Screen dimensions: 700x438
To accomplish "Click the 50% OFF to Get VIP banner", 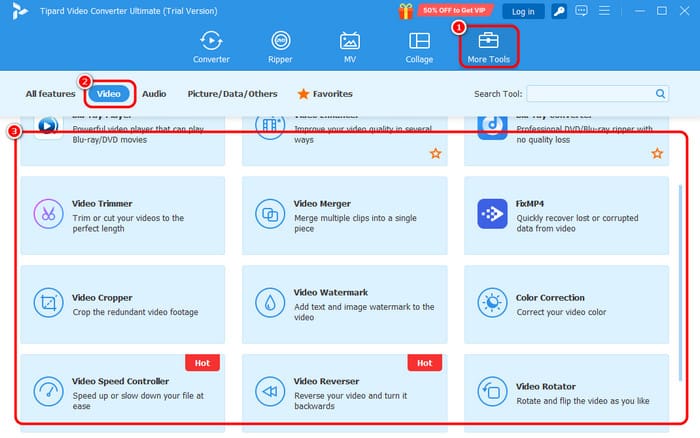I will [x=454, y=10].
